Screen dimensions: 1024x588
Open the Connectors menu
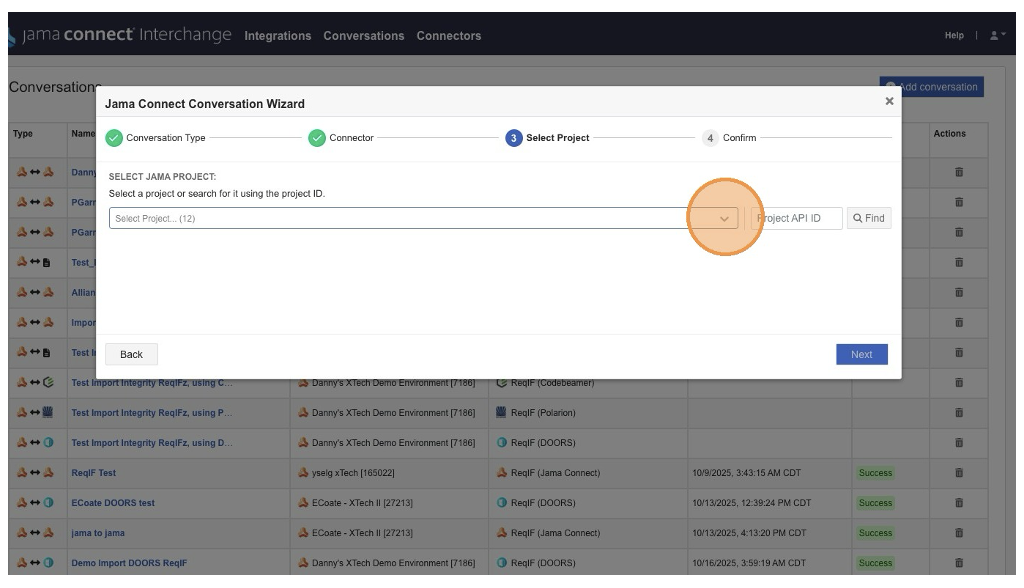click(449, 36)
